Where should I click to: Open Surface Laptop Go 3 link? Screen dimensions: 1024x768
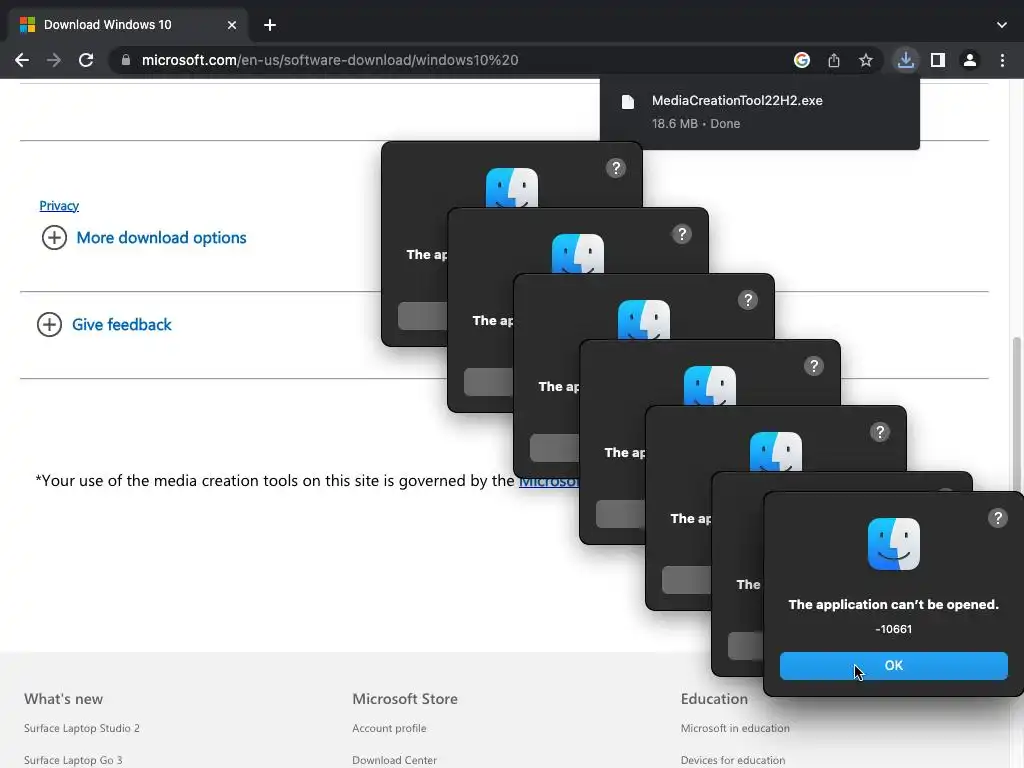(x=73, y=760)
